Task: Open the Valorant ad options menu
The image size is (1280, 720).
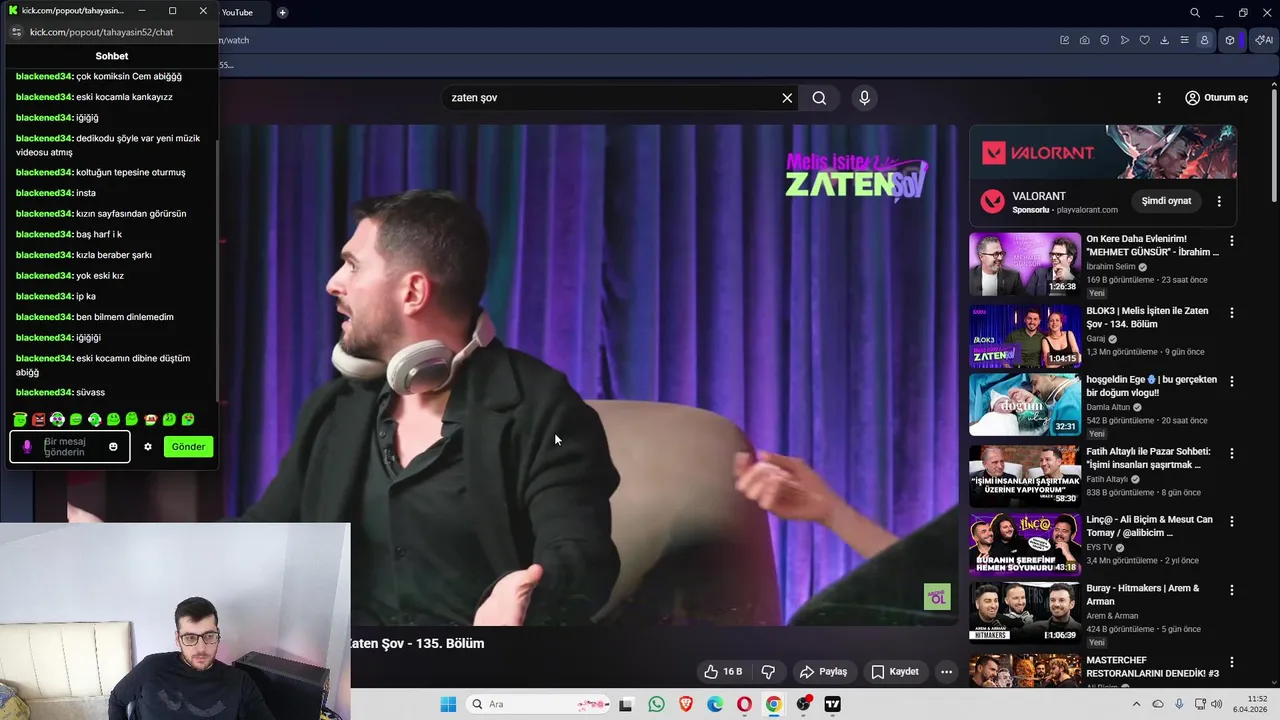Action: 1219,201
